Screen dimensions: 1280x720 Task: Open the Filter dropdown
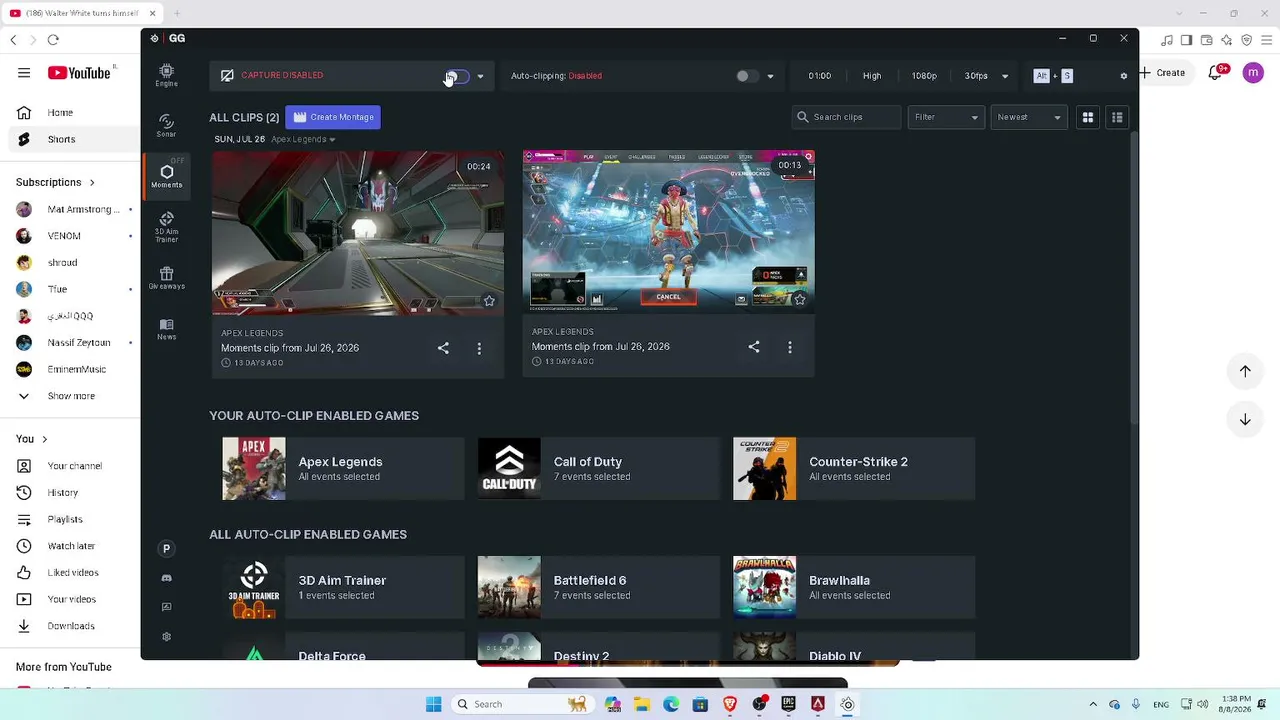point(946,117)
